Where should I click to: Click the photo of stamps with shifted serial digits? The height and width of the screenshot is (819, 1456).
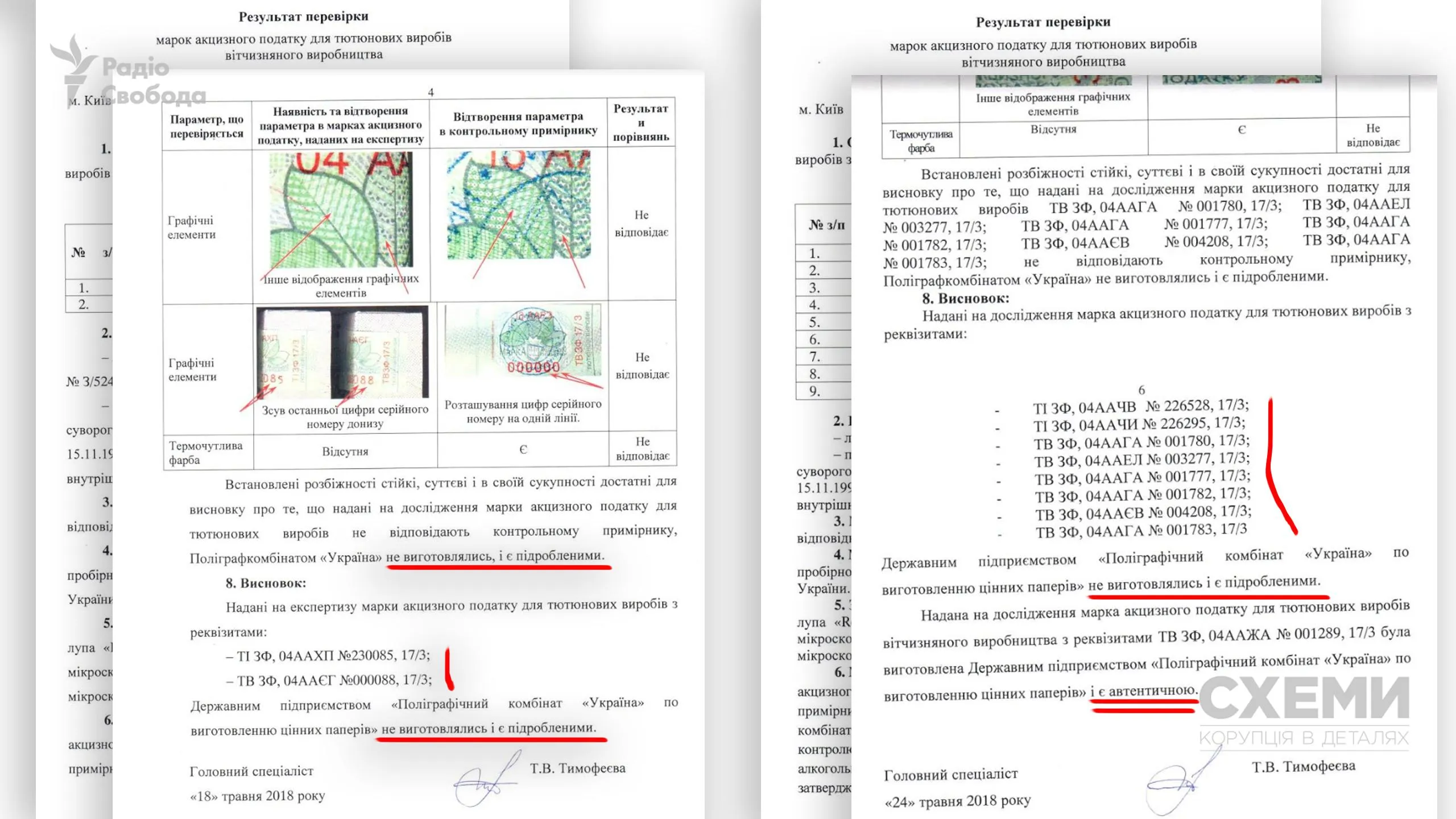pyautogui.click(x=342, y=353)
